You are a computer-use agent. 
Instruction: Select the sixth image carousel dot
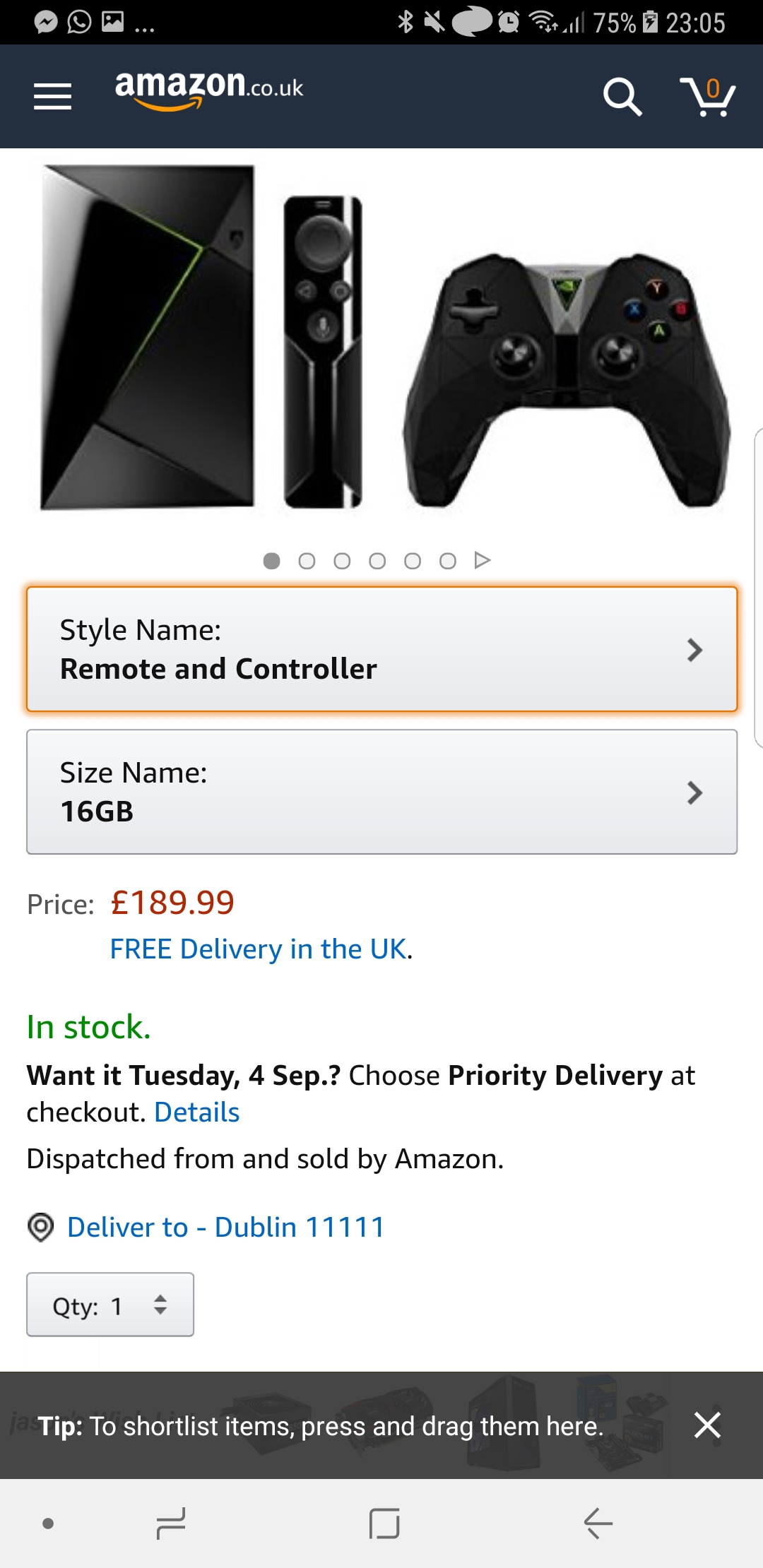tap(447, 561)
